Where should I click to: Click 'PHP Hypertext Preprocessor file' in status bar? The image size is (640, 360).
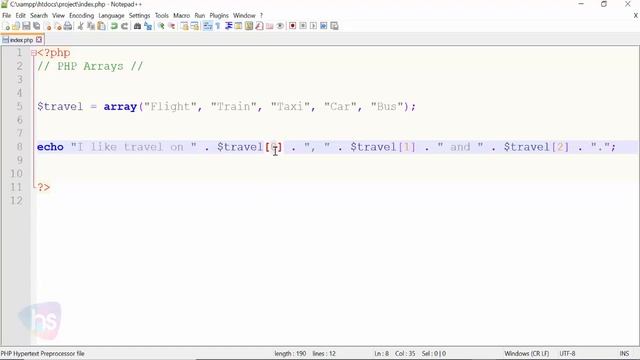43,353
